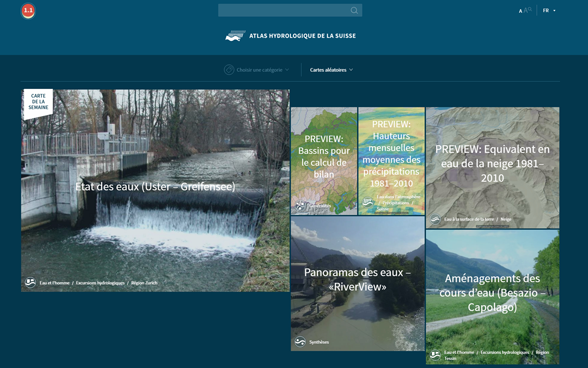Click the Atlas hydrologique wave logo

coord(235,36)
